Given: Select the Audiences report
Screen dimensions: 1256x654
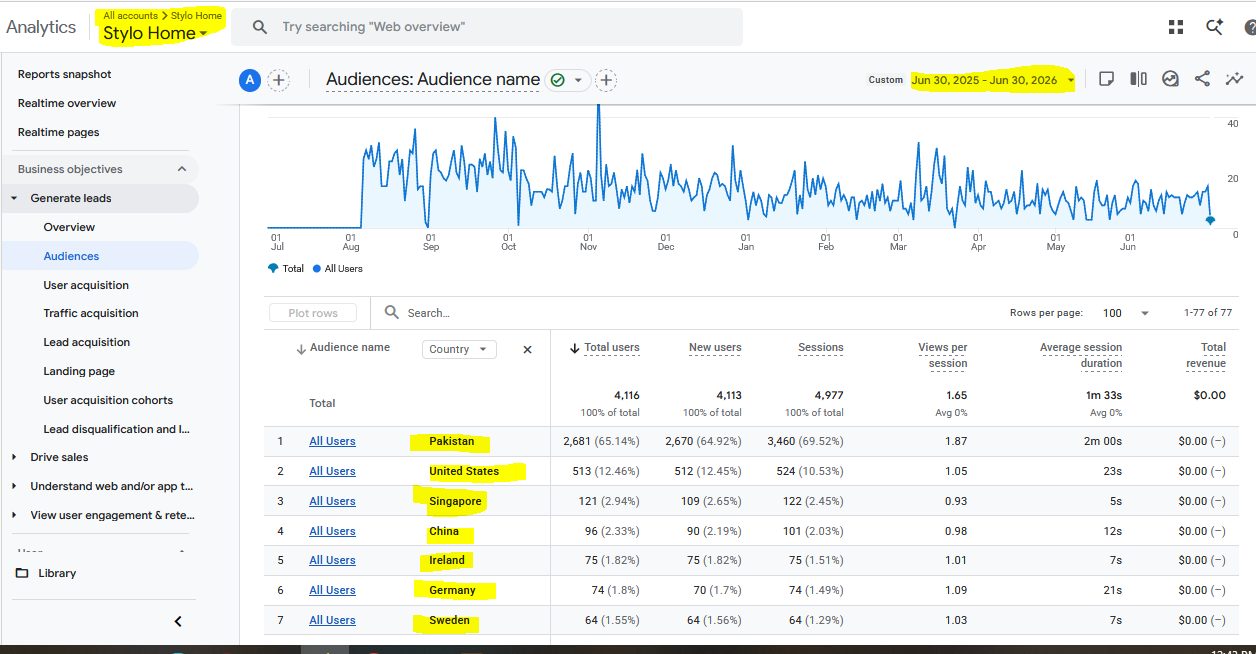Looking at the screenshot, I should coord(71,256).
